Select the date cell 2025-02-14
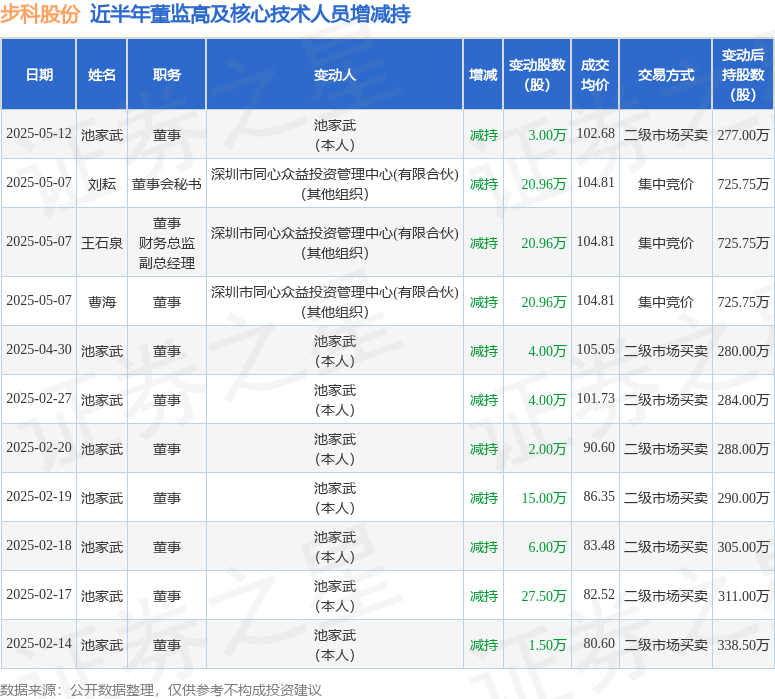The height and width of the screenshot is (699, 775). 39,643
